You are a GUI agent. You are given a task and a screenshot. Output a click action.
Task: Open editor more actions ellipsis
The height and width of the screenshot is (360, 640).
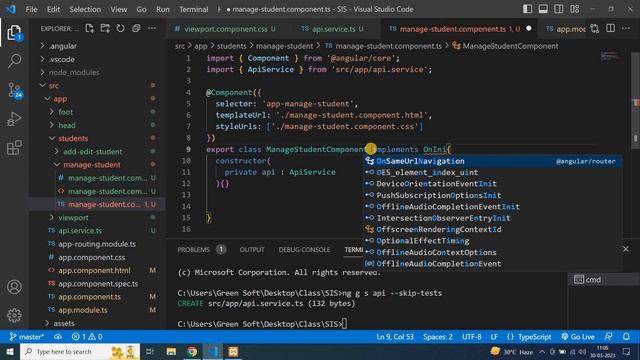click(626, 29)
